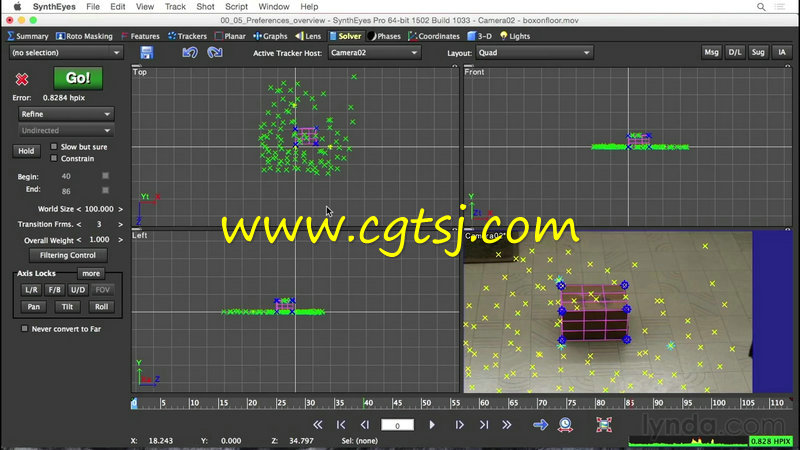This screenshot has width=800, height=450.
Task: Switch to the Graphs room
Action: [x=270, y=36]
